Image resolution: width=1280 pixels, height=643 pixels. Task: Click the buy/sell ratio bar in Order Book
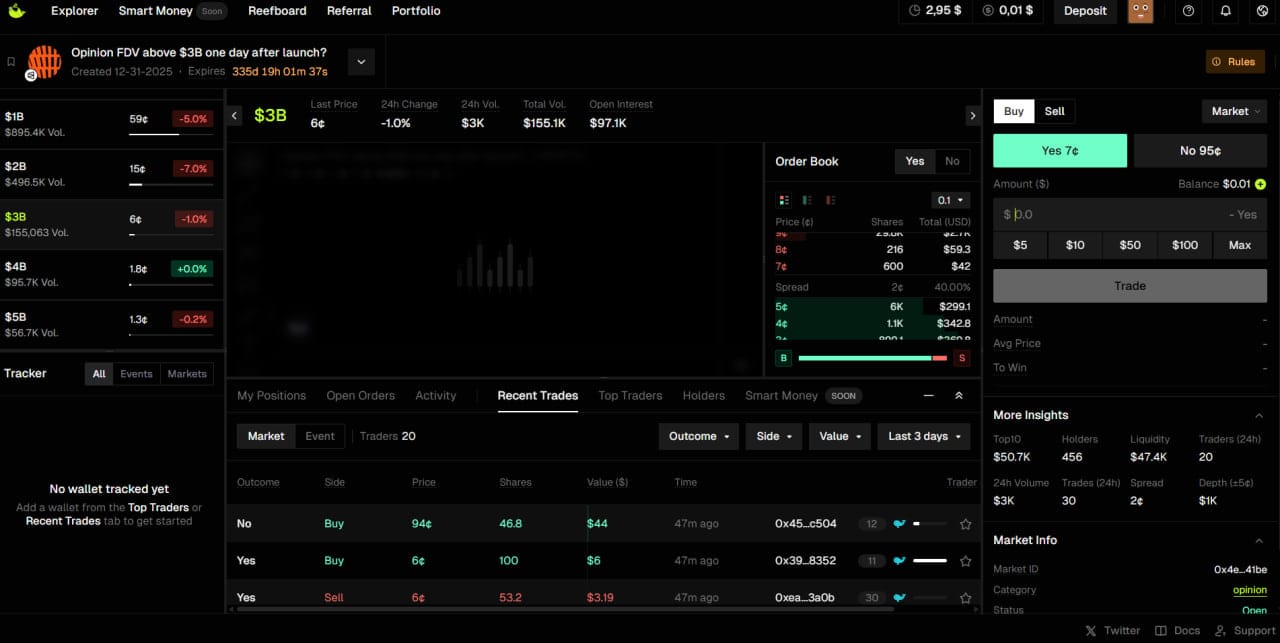(872, 357)
